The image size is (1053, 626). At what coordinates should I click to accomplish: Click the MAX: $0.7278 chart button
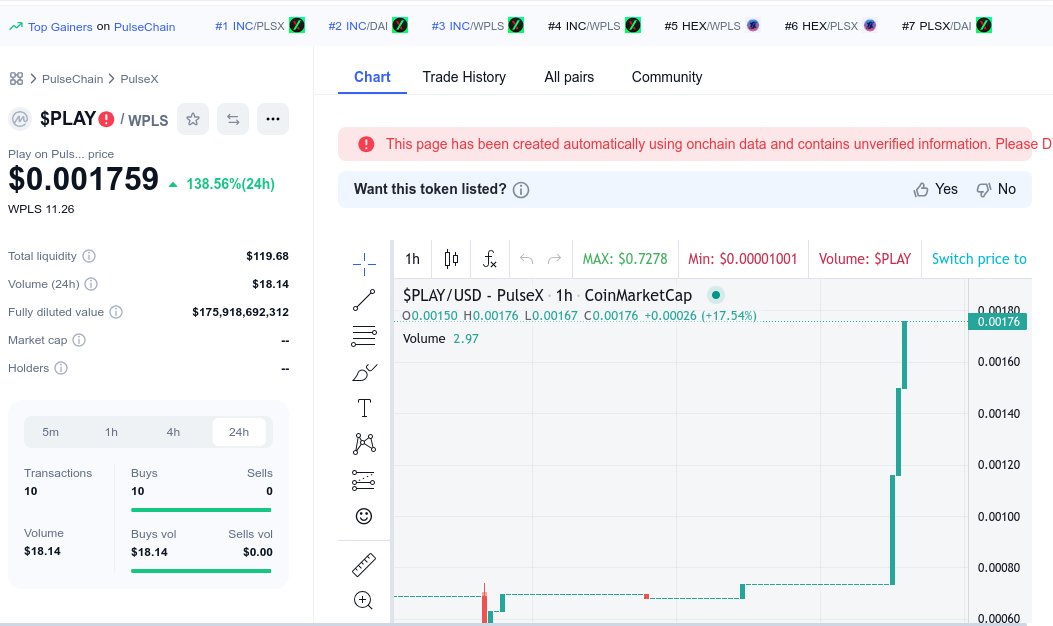point(625,259)
